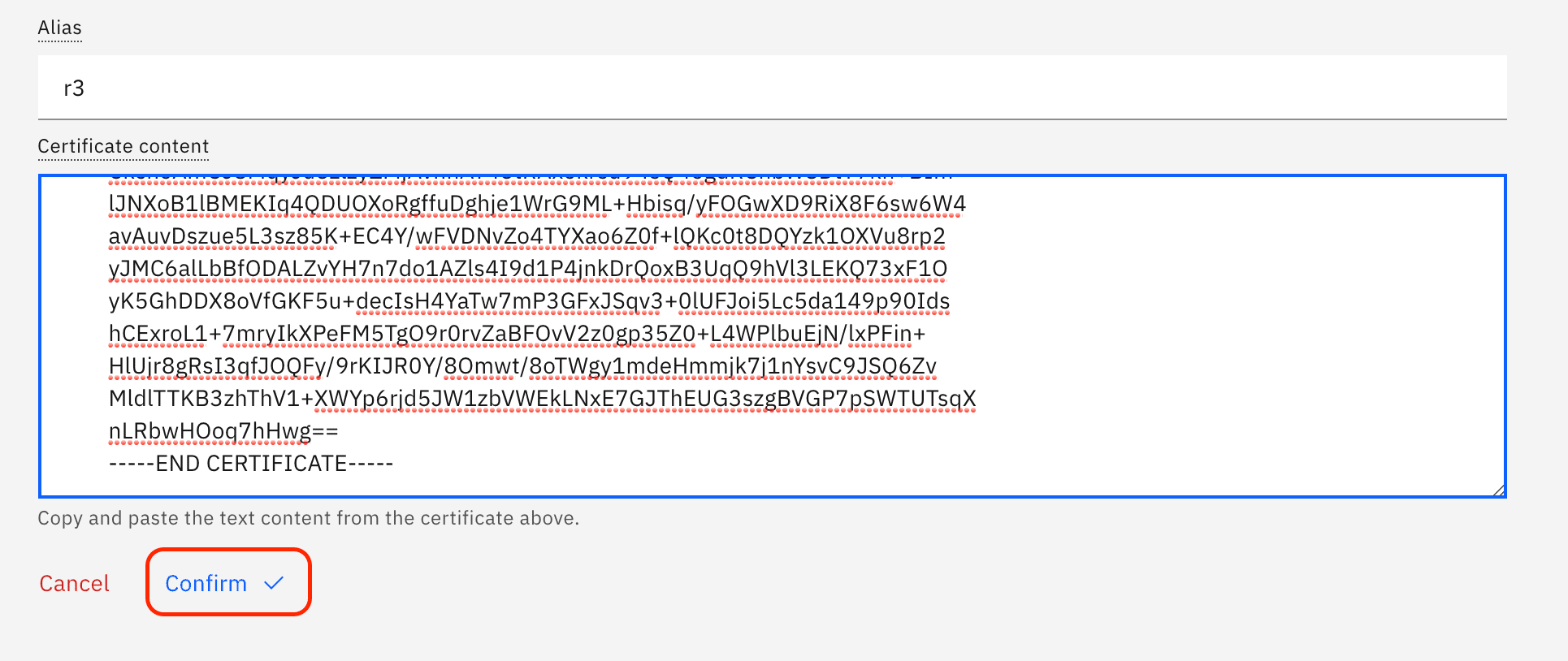This screenshot has width=1568, height=661.
Task: Focus the Alias field containing r3
Action: [772, 87]
